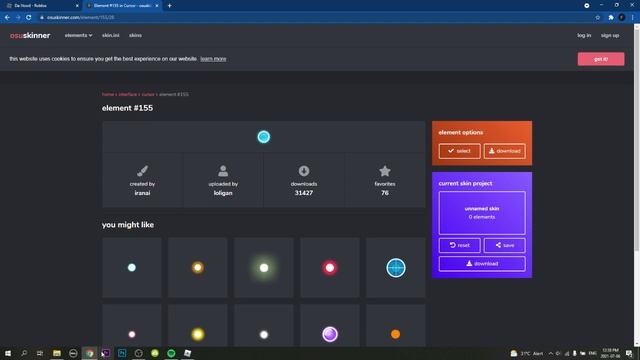The image size is (640, 360).
Task: Open the solid orange cursor thumbnail
Action: click(396, 326)
